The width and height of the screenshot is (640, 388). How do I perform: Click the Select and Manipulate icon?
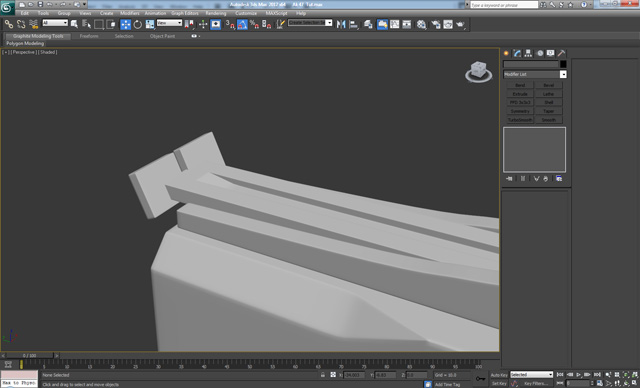203,24
